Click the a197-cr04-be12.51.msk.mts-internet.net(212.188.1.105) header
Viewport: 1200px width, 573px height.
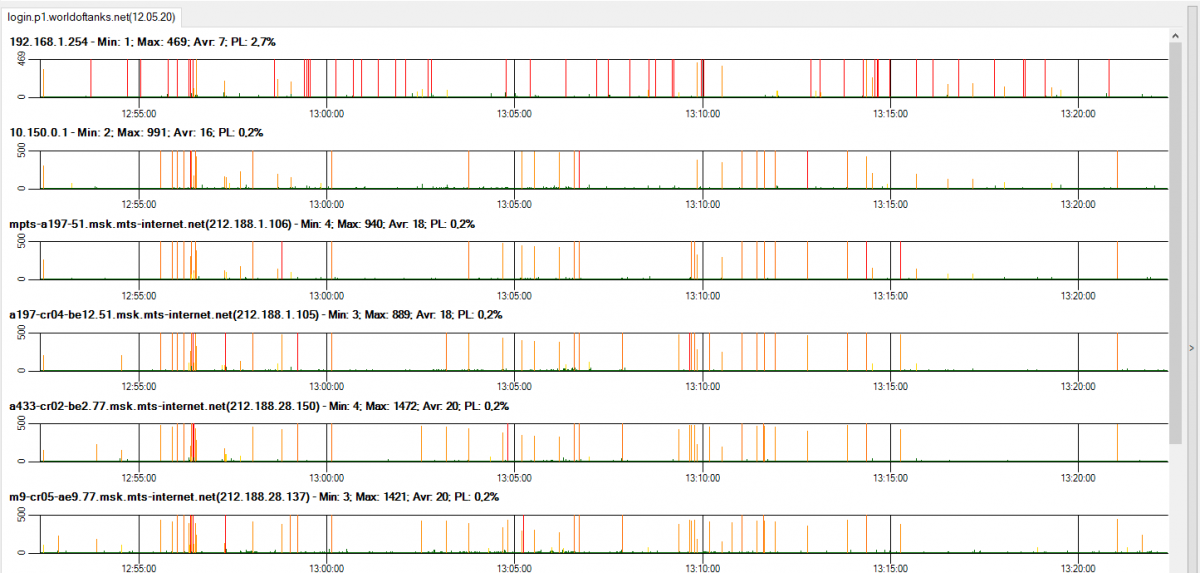(255, 315)
